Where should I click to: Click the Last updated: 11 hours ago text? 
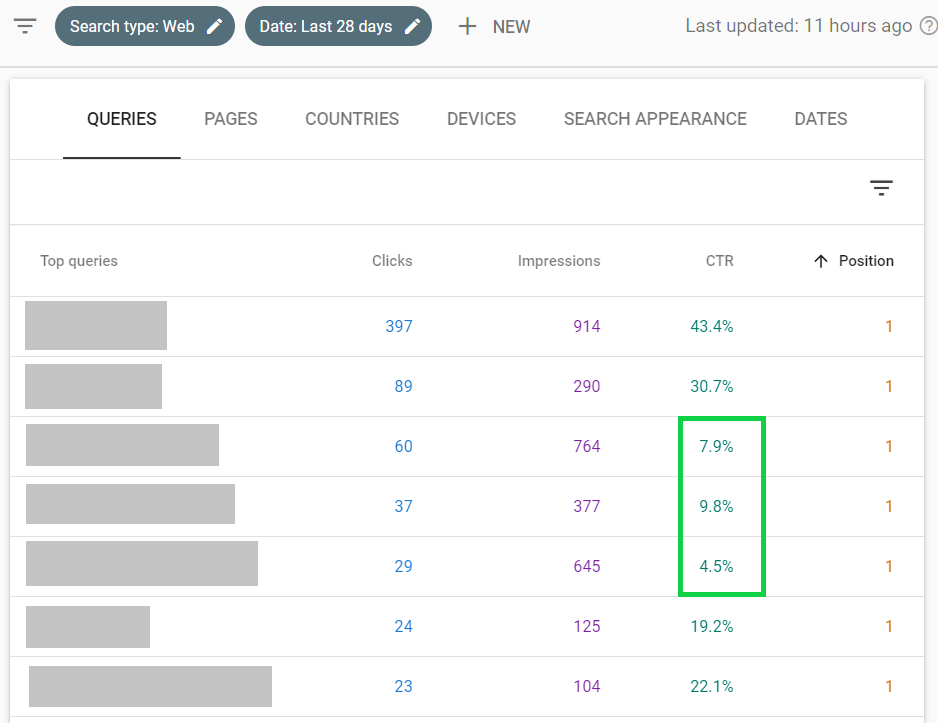[x=799, y=26]
